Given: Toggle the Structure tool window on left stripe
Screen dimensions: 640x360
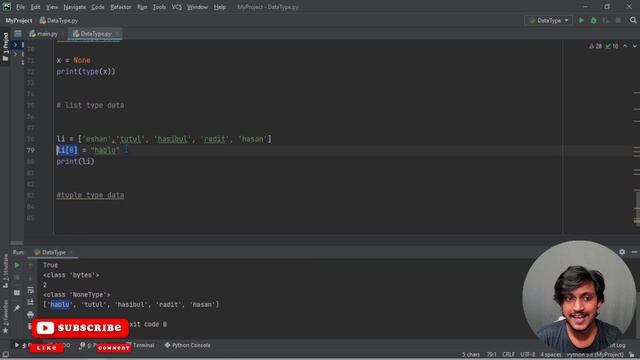Looking at the screenshot, I should click(x=5, y=271).
